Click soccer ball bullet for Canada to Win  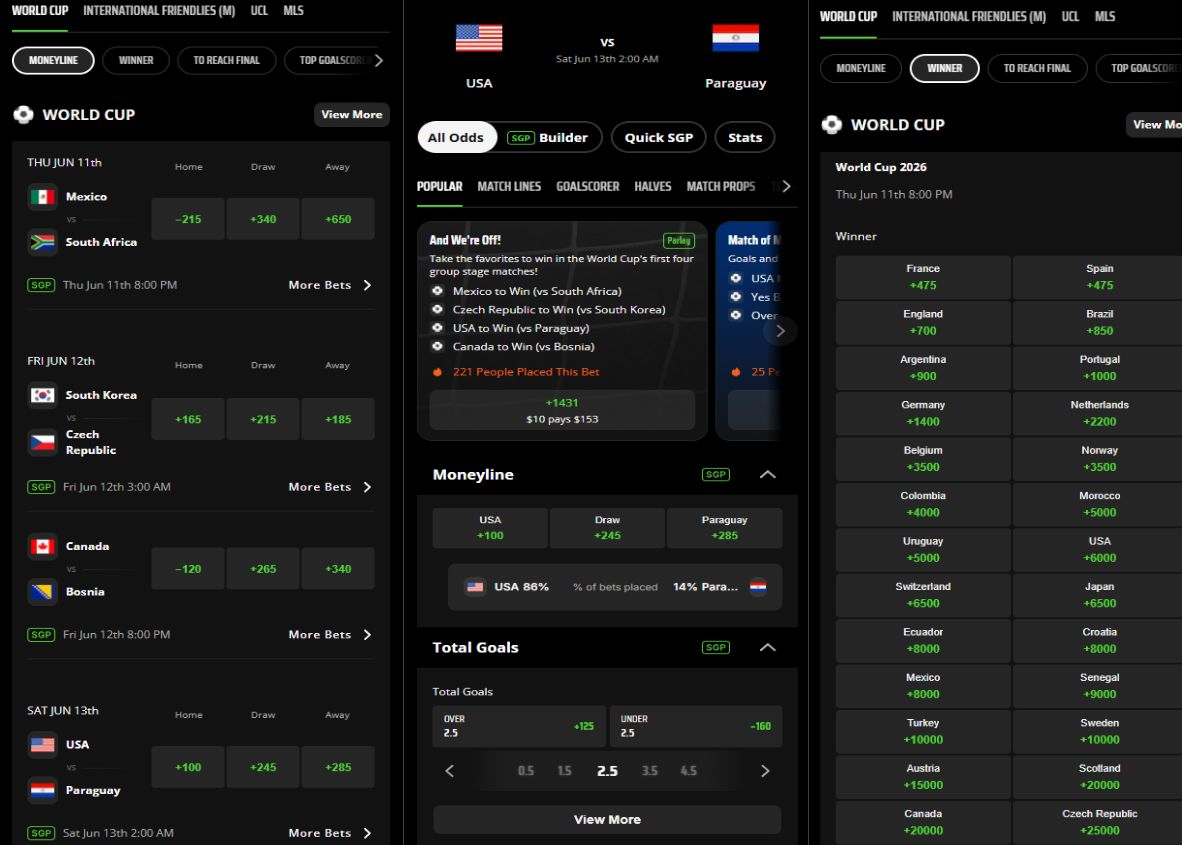click(x=437, y=347)
